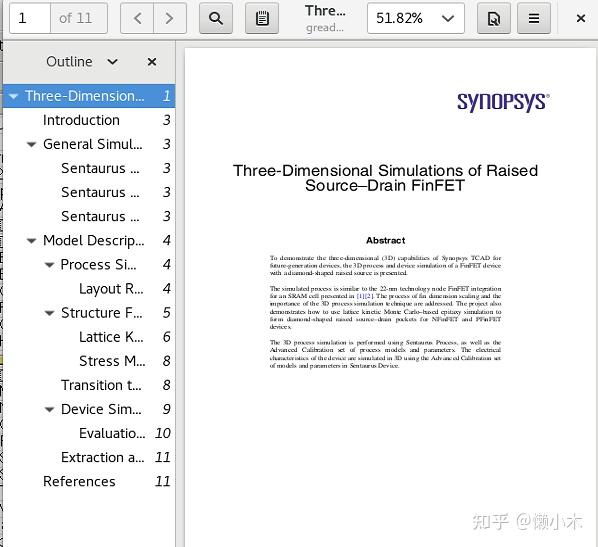Open the hamburger menu
The width and height of the screenshot is (598, 547).
coord(534,18)
